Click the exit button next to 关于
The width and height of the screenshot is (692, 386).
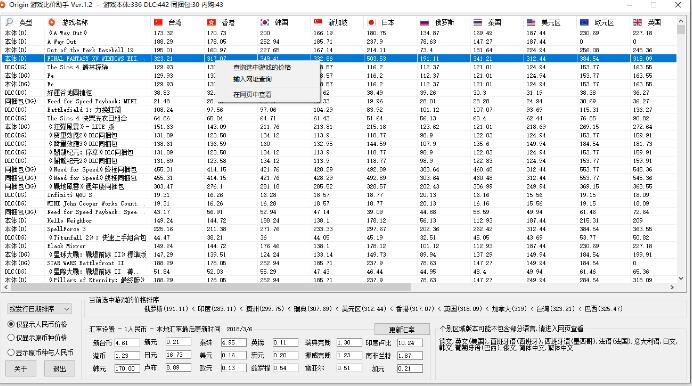(x=60, y=368)
